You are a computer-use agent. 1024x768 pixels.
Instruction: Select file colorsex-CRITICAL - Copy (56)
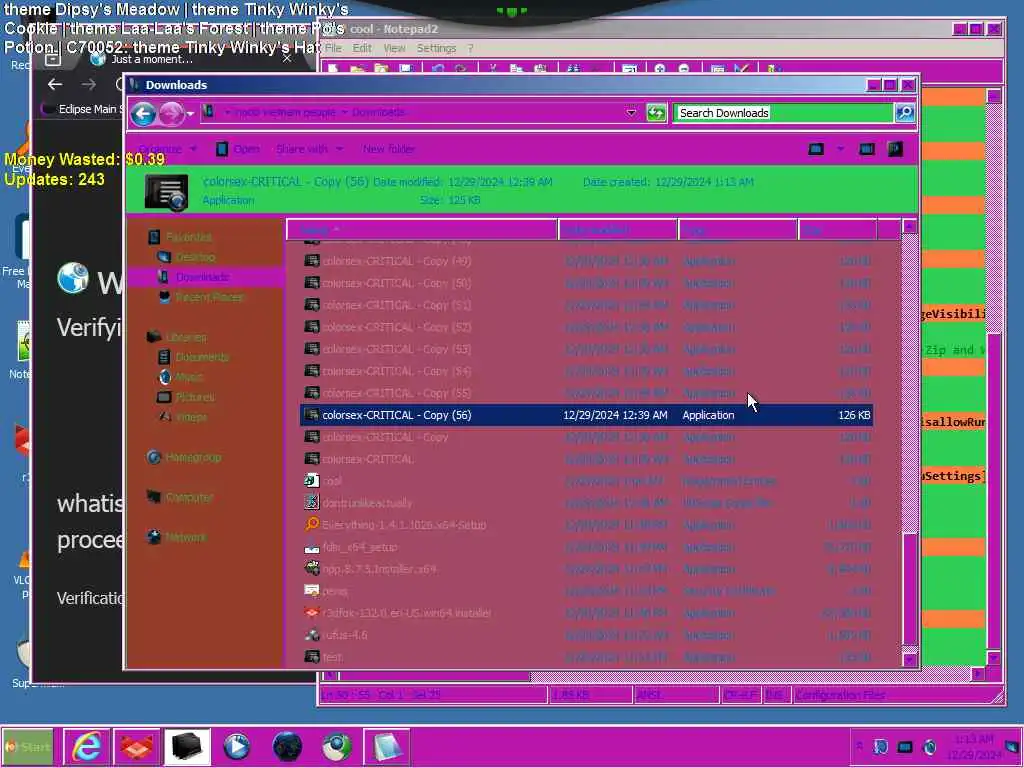pos(586,415)
